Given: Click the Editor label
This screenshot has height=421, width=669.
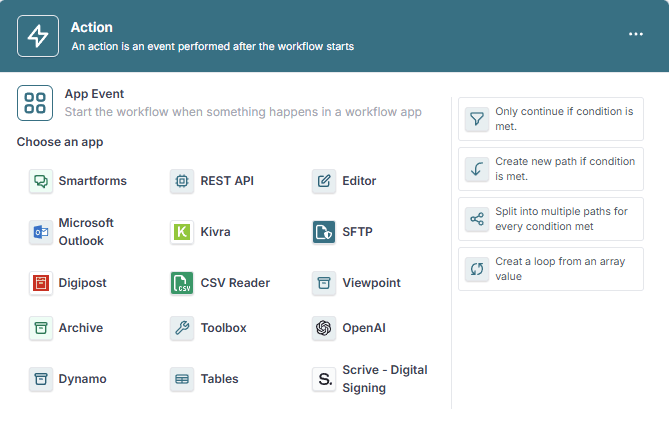Looking at the screenshot, I should [x=359, y=181].
